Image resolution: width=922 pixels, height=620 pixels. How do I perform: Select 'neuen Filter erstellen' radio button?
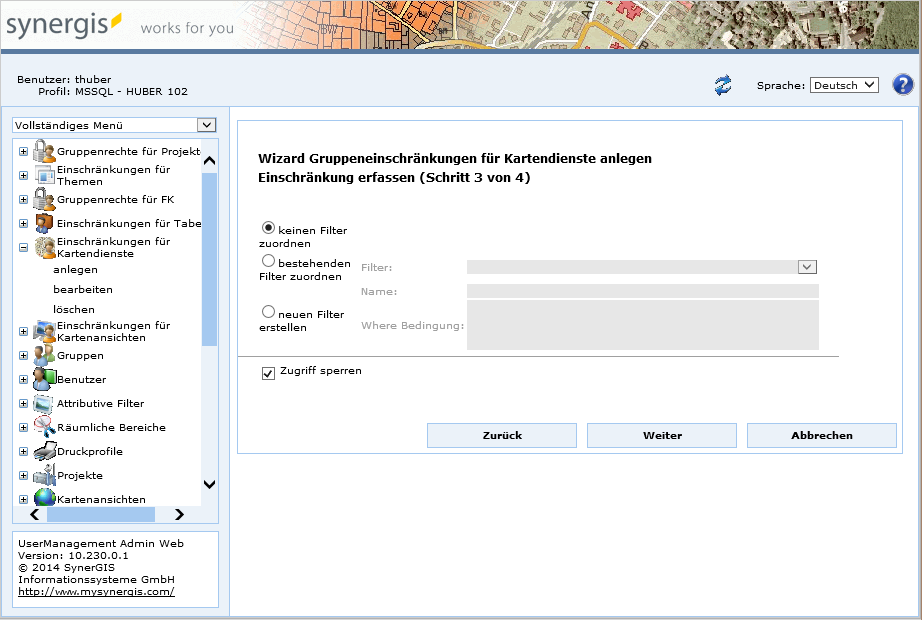click(268, 312)
